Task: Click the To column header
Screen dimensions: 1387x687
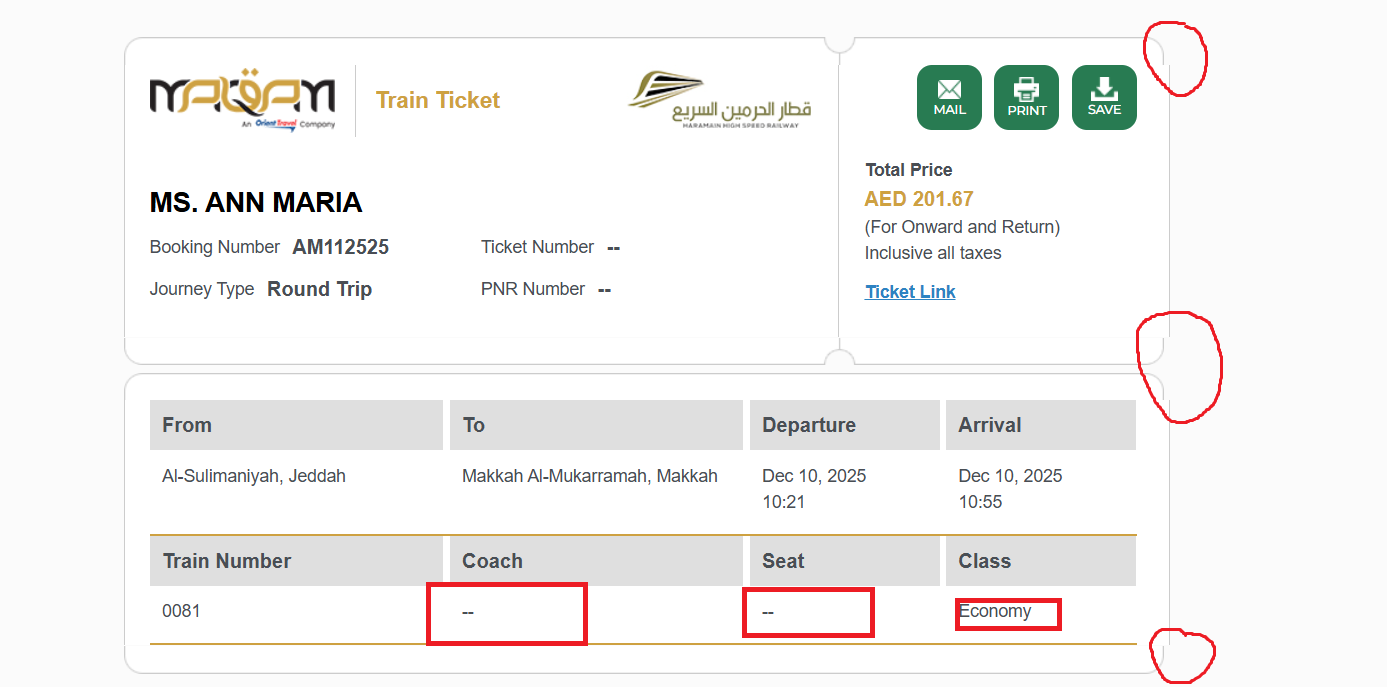Action: [474, 425]
